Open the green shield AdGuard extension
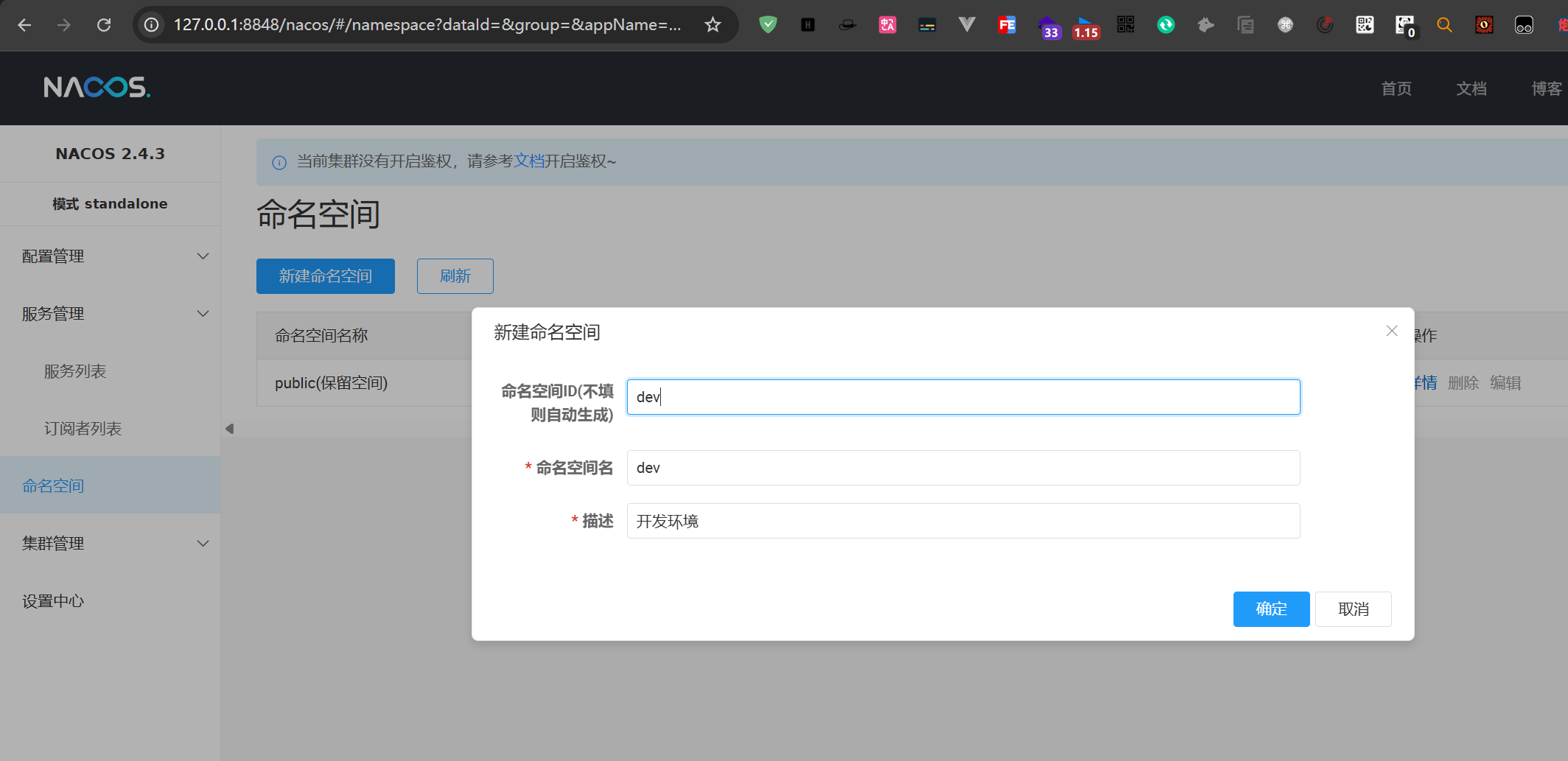Viewport: 1568px width, 761px height. tap(768, 25)
